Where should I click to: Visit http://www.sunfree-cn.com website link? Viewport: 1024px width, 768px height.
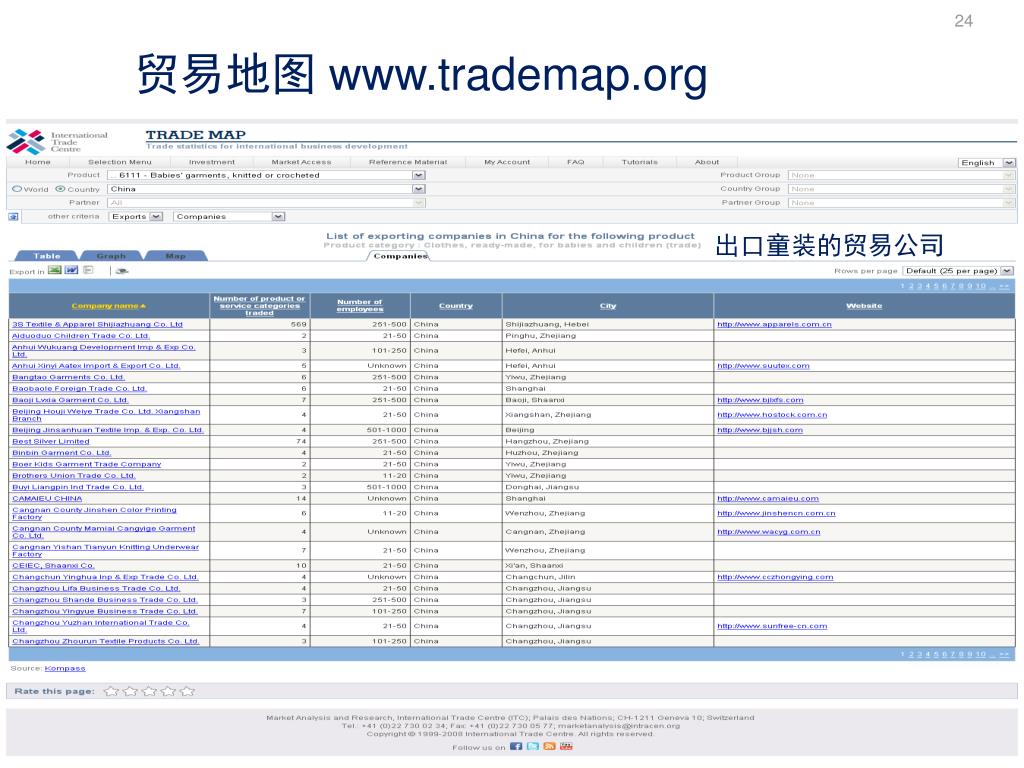coord(772,626)
